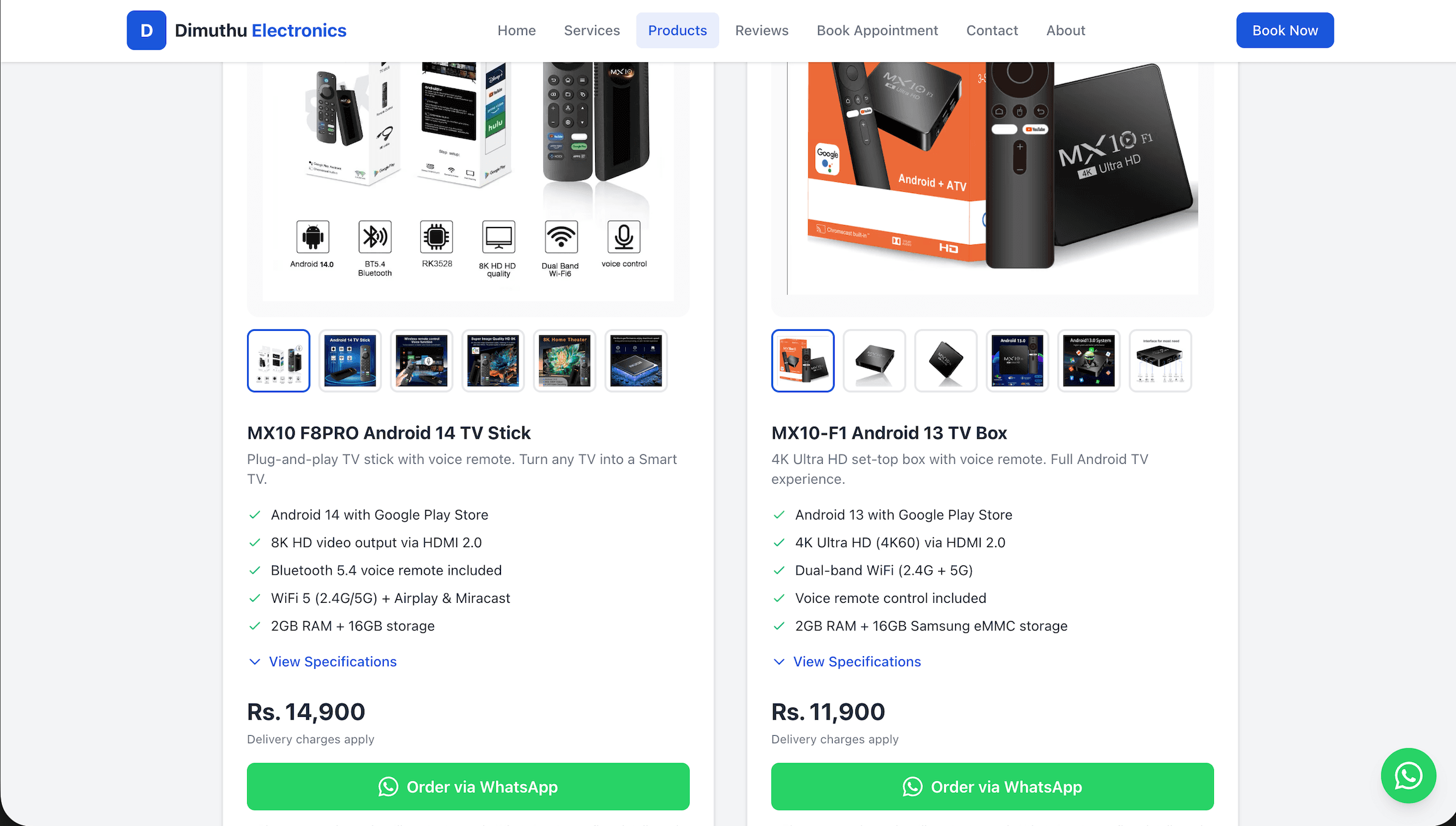Select the Android 14 TV Stick thumbnail
This screenshot has height=826, width=1456.
(x=349, y=360)
